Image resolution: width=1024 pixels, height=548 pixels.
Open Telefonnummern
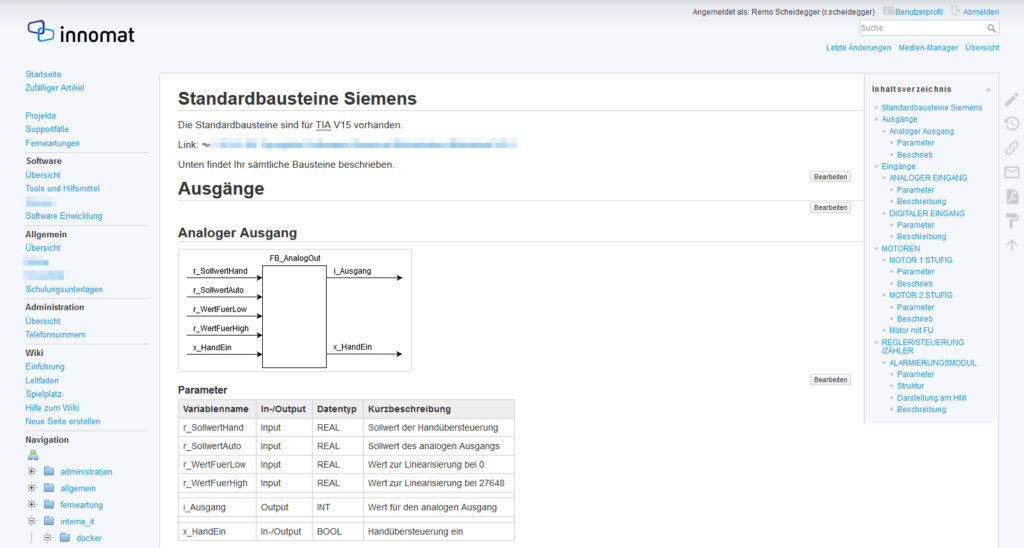click(56, 334)
